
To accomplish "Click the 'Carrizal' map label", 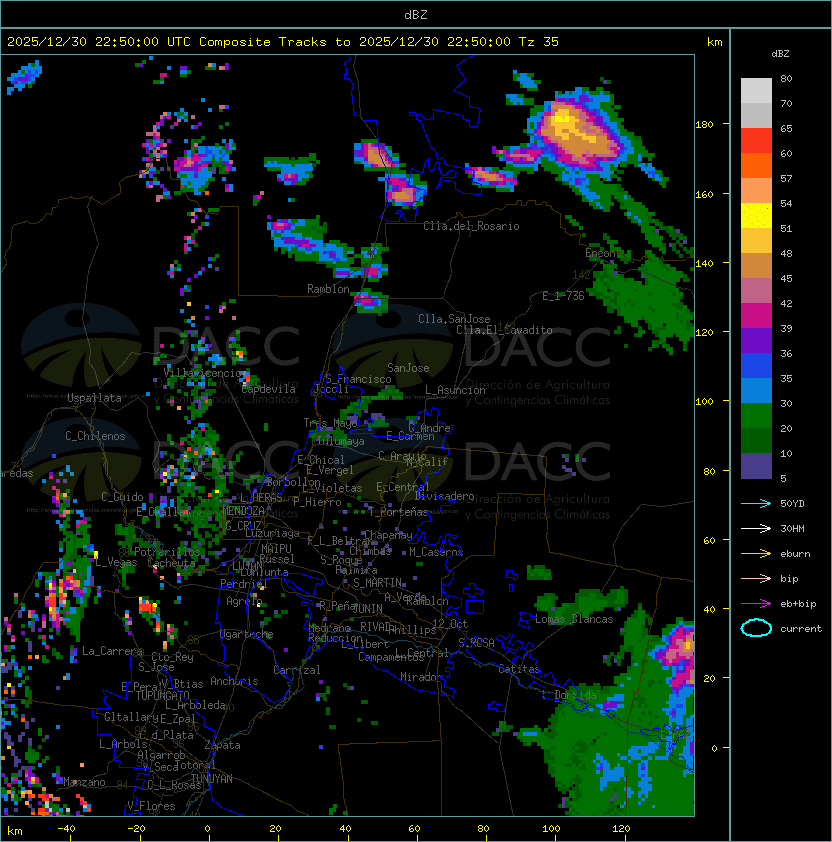I will pos(297,670).
